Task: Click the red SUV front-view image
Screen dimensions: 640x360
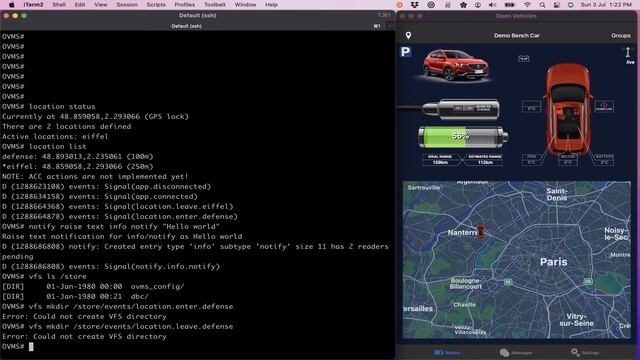Action: click(x=455, y=65)
